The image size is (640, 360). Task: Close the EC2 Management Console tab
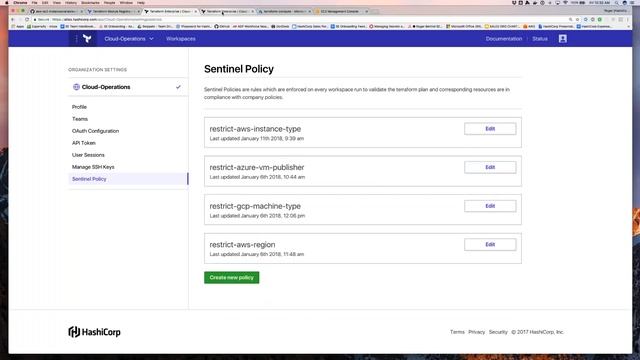367,11
